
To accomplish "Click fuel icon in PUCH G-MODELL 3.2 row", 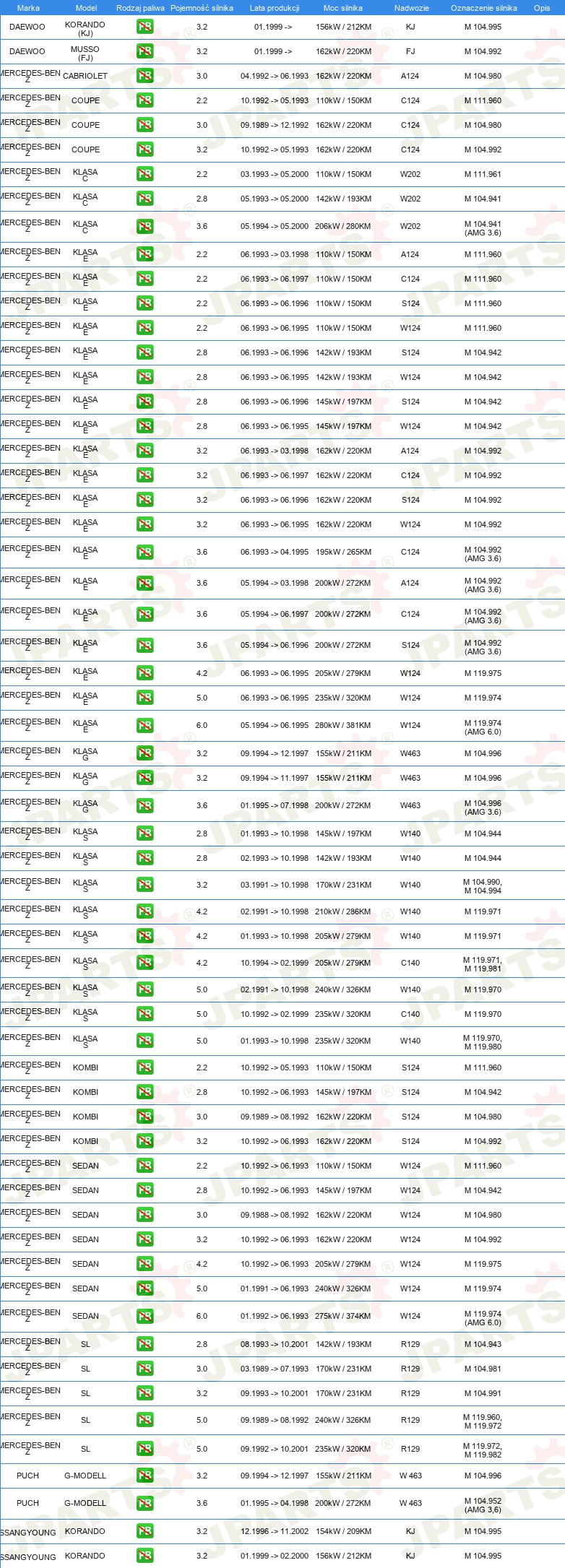I will click(145, 1476).
